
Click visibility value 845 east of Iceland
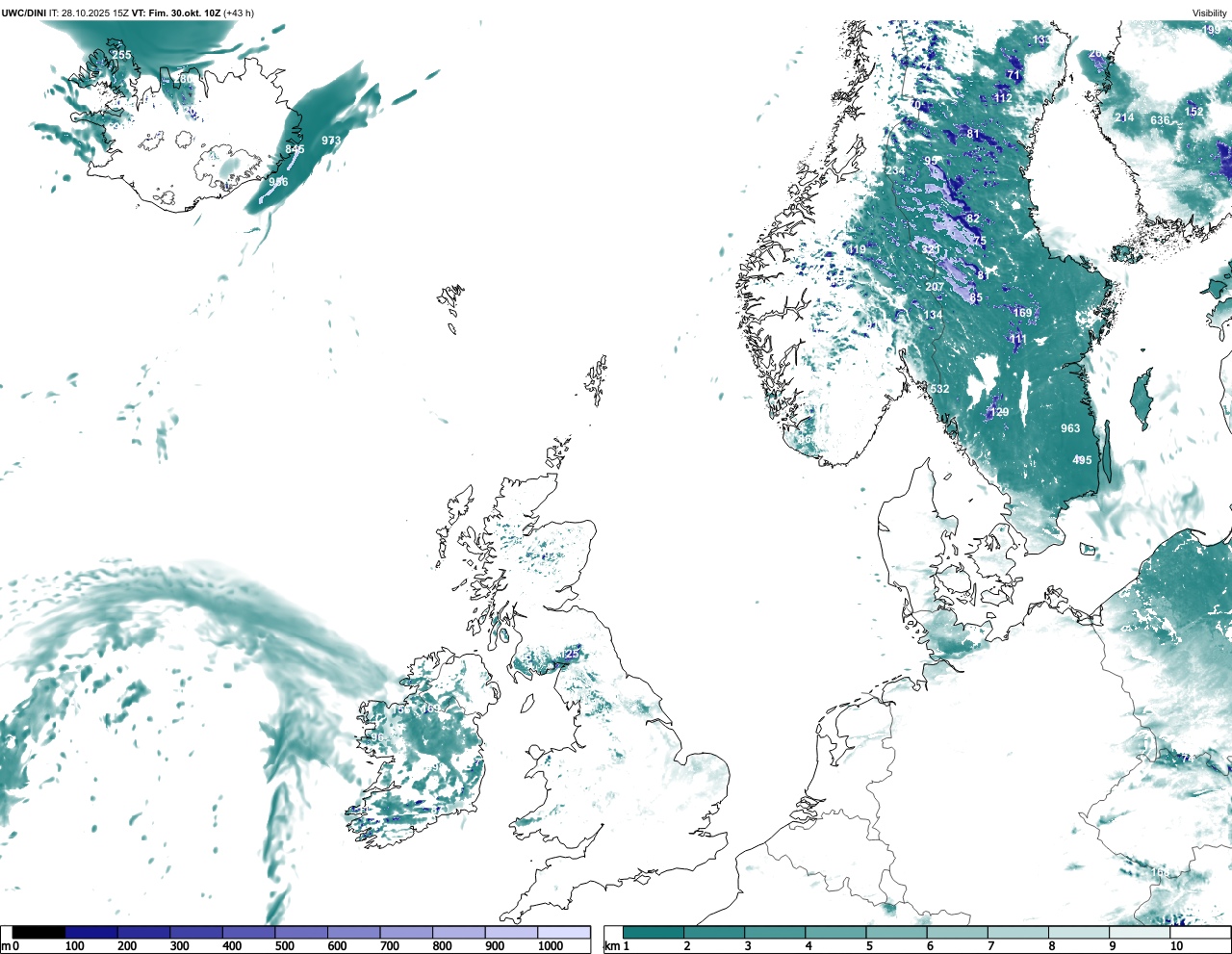[x=295, y=149]
